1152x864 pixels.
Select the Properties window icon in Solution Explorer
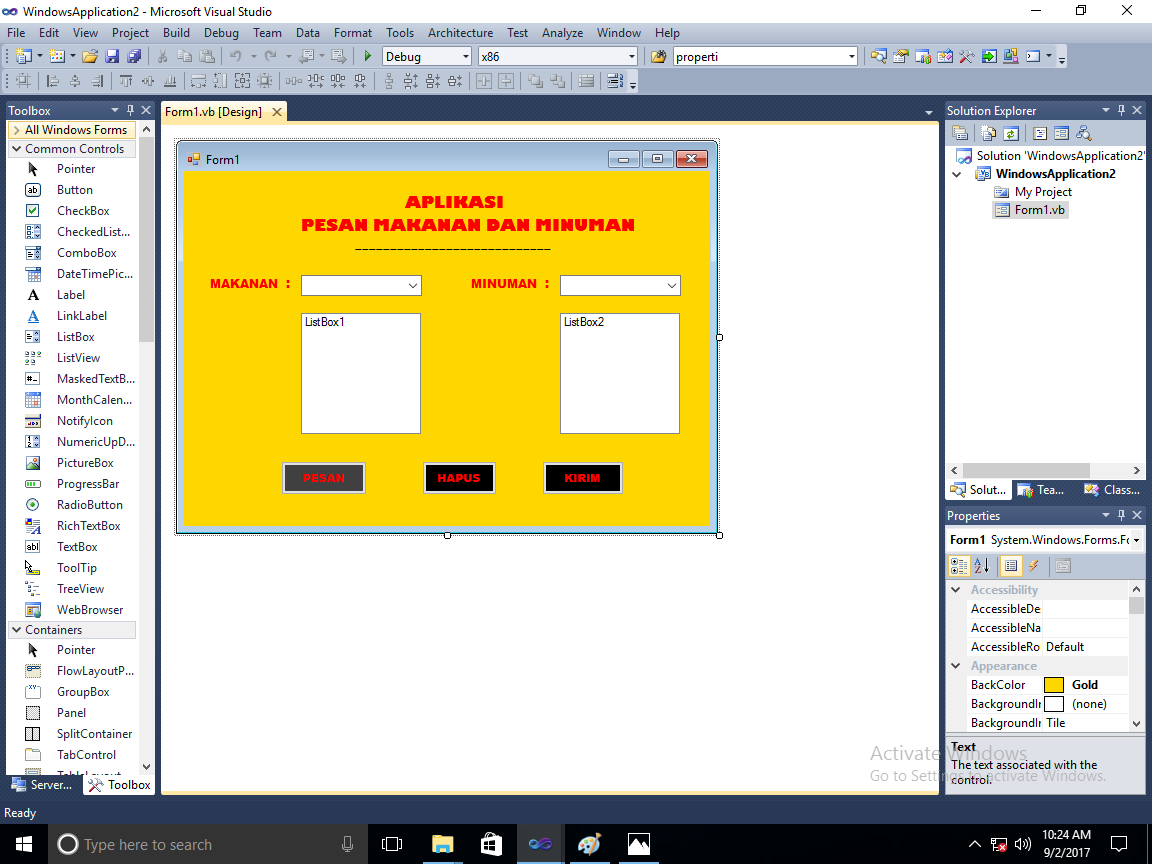pos(959,133)
